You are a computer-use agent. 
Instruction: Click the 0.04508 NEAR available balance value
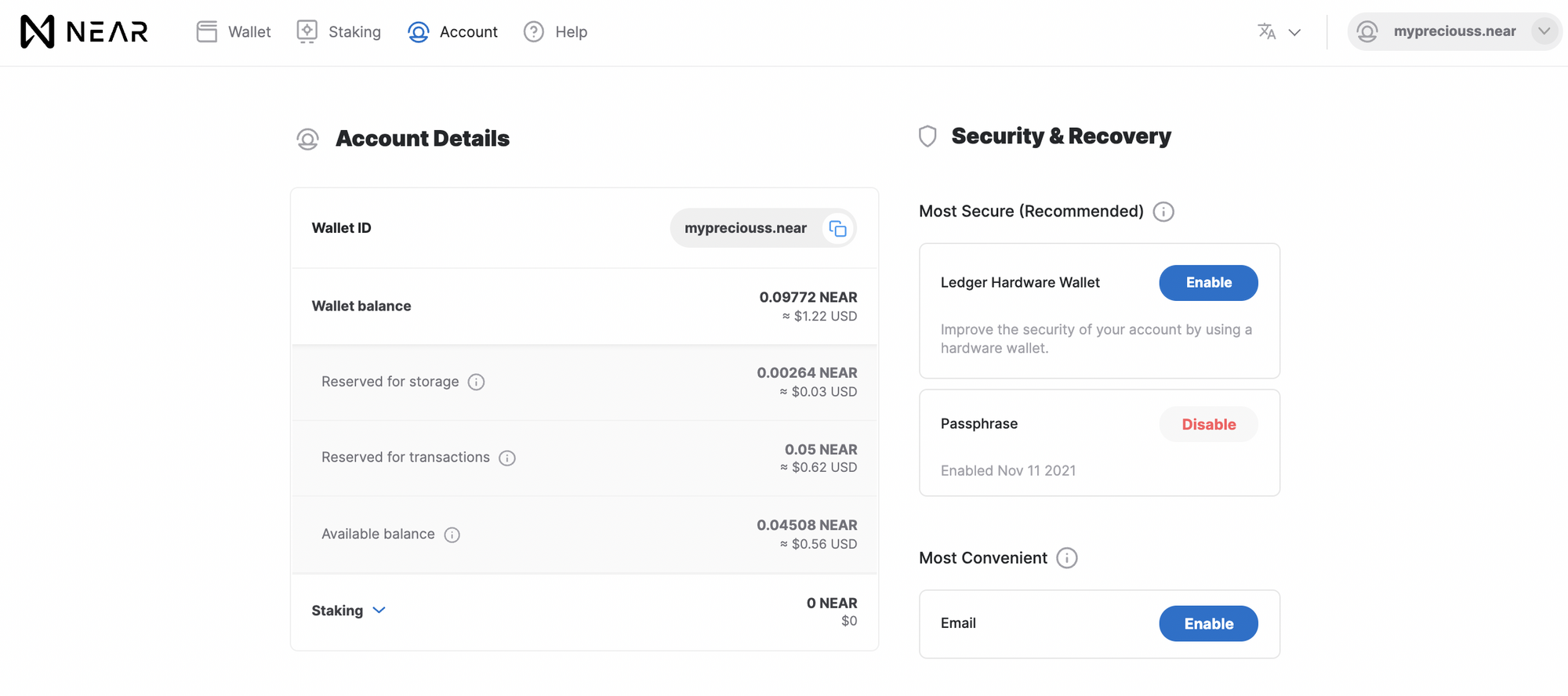(807, 525)
